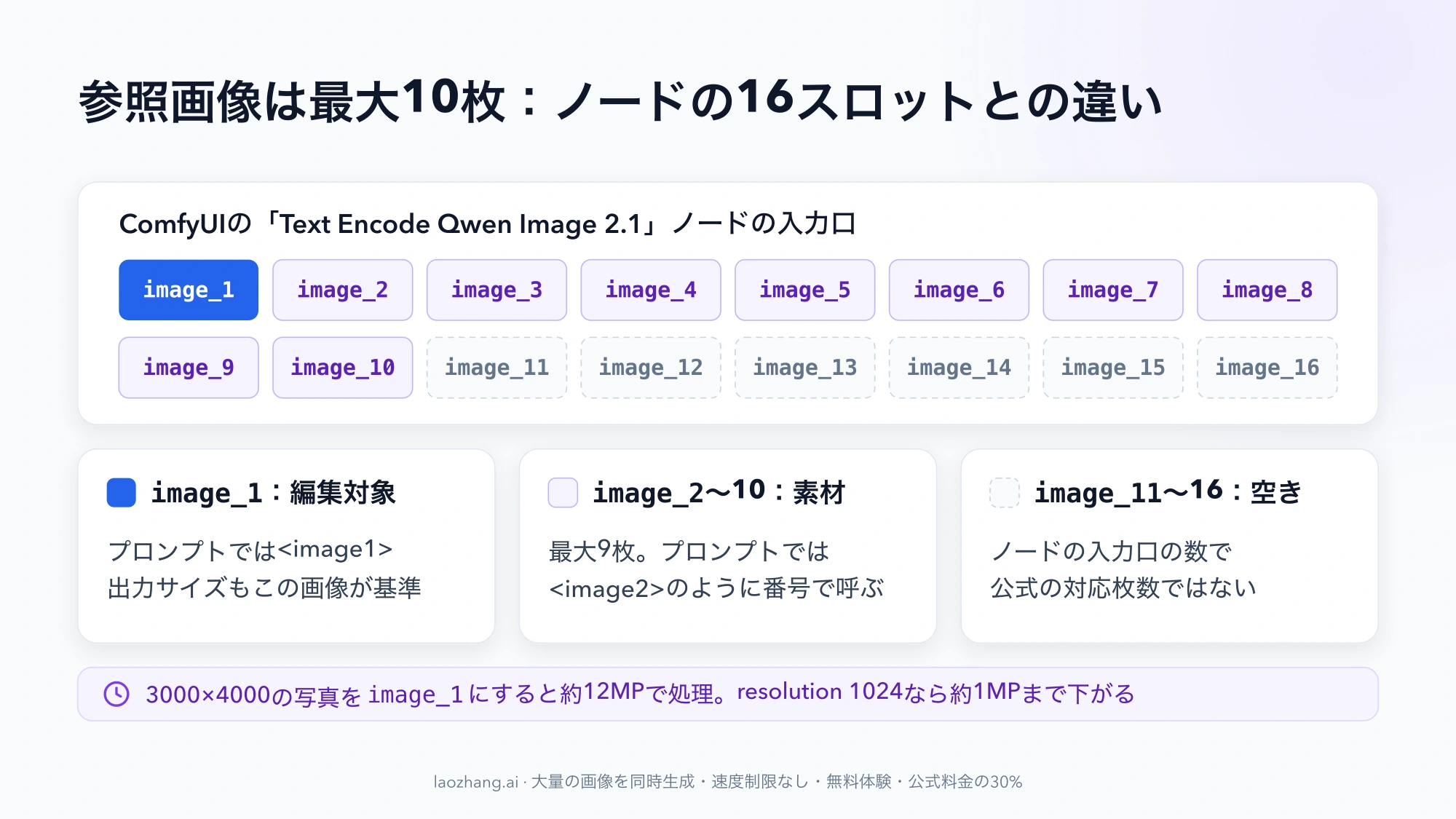
Task: Click the text <image2>のように番号で呼ぶ
Action: click(716, 588)
